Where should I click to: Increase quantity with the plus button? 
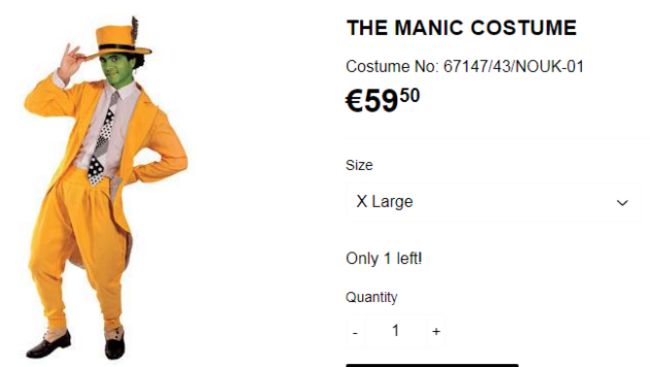(x=436, y=331)
